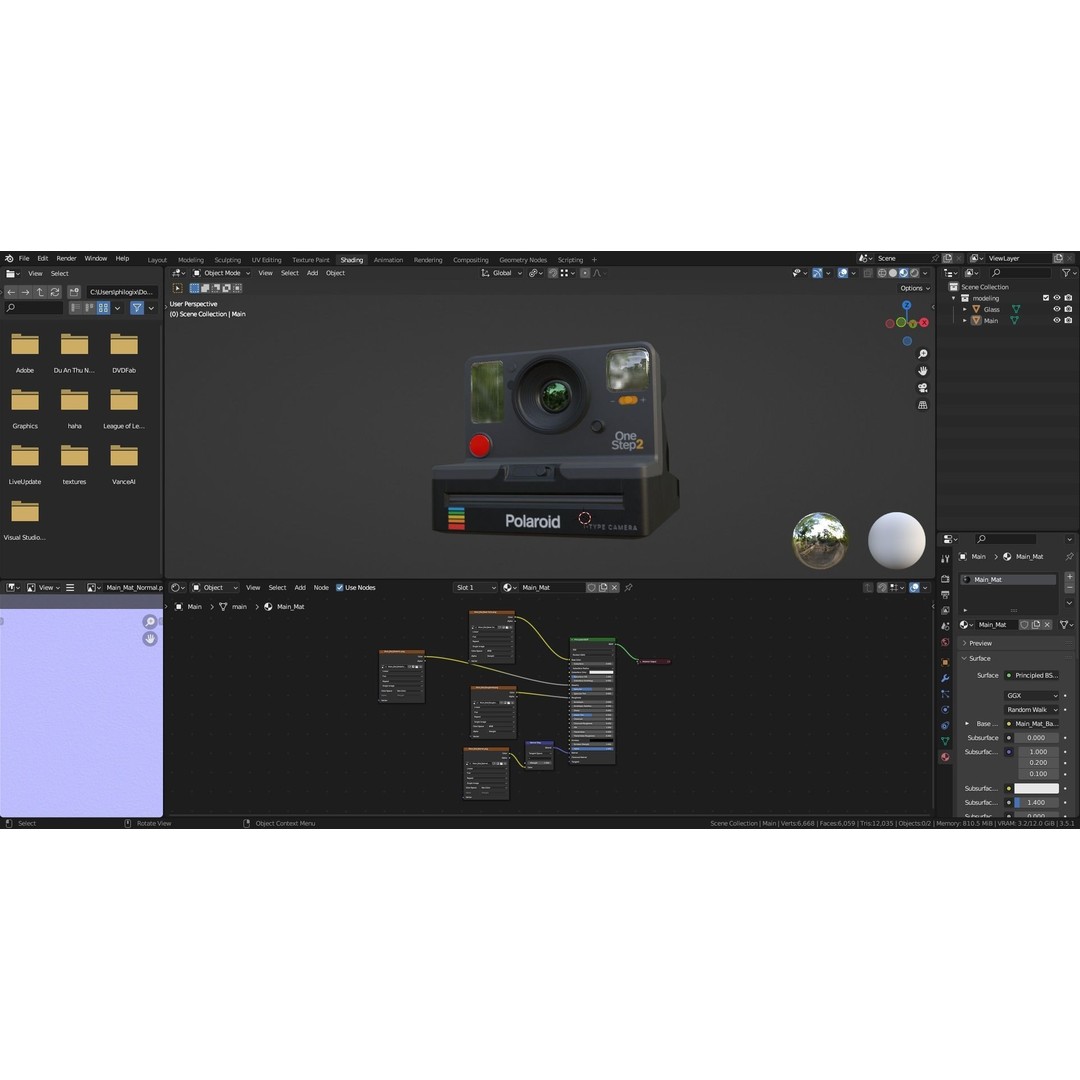Open the Global transform orientation dropdown
Viewport: 1080px width, 1080px height.
click(x=501, y=273)
